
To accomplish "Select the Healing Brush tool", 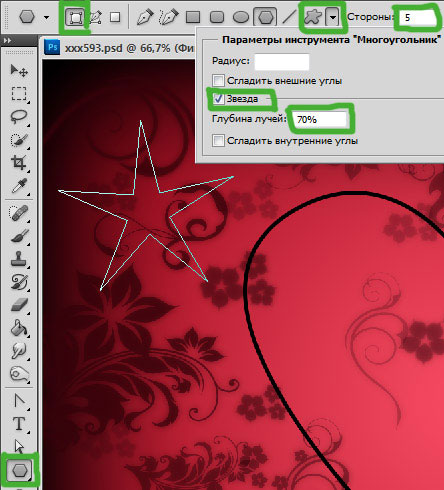I will pos(19,213).
